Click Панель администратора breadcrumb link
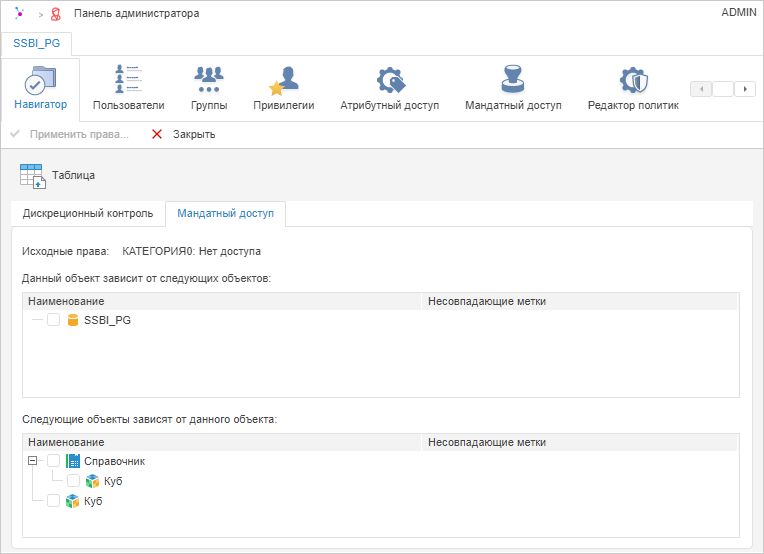Screen dimensions: 764x554 (x=136, y=14)
